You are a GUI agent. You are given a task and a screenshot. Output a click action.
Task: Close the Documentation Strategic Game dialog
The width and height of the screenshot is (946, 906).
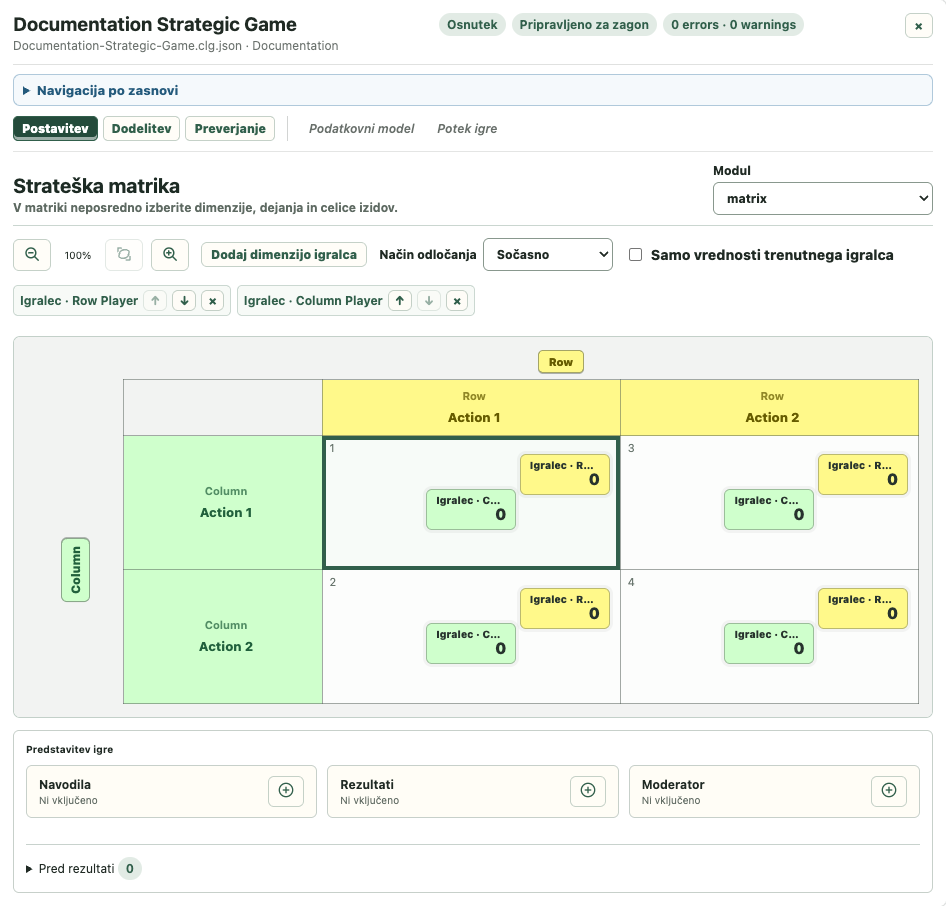(x=918, y=26)
